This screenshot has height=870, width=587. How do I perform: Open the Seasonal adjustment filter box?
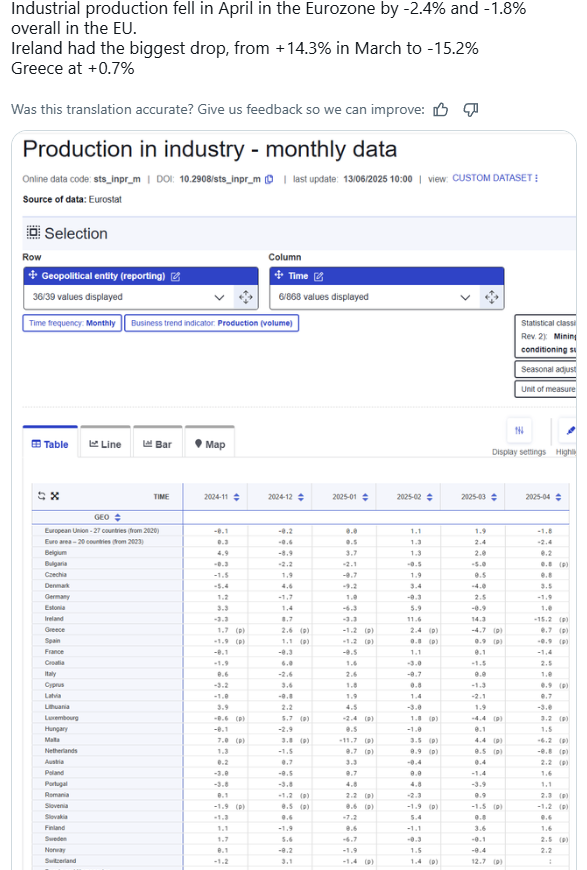[545, 369]
